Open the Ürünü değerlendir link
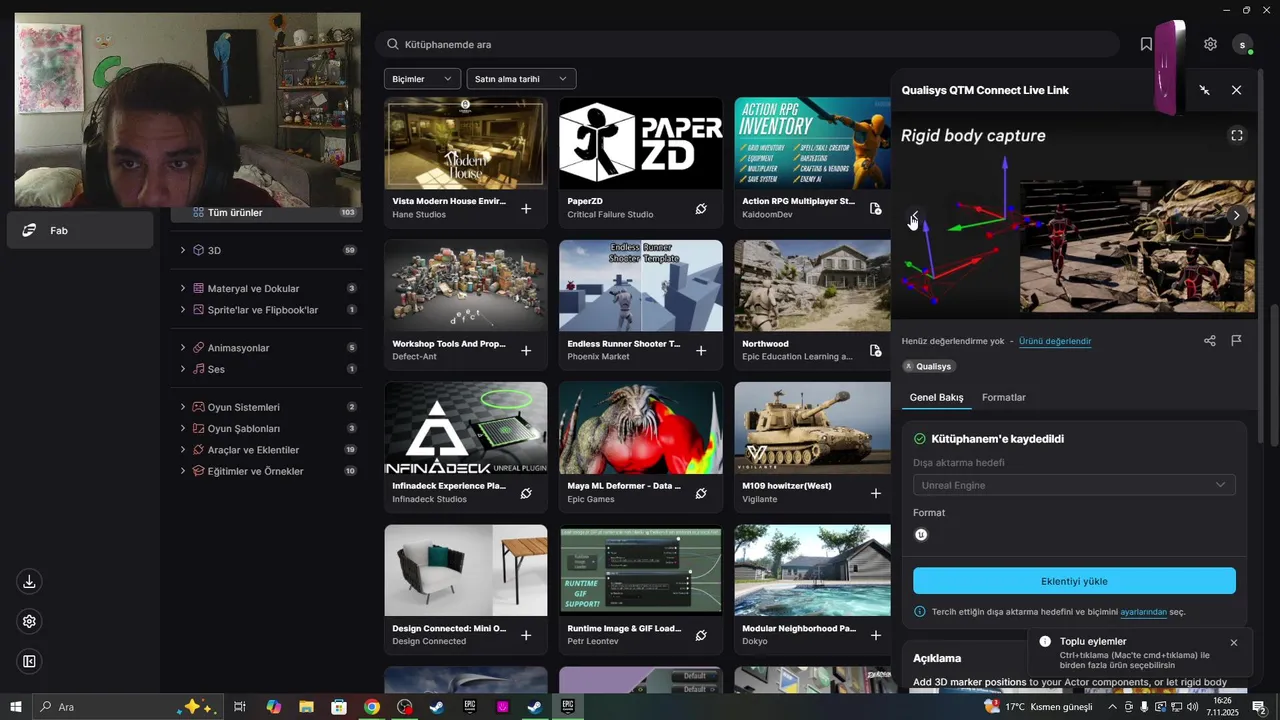The width and height of the screenshot is (1280, 720). pyautogui.click(x=1055, y=341)
